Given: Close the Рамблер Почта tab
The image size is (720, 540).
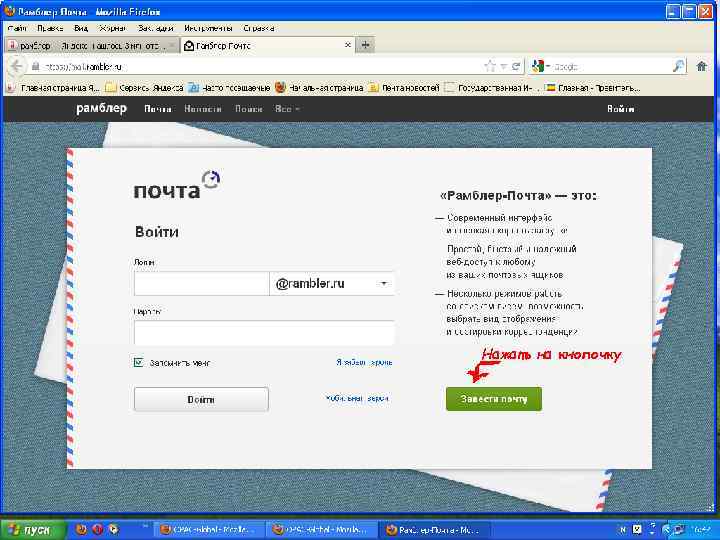Looking at the screenshot, I should click(348, 45).
